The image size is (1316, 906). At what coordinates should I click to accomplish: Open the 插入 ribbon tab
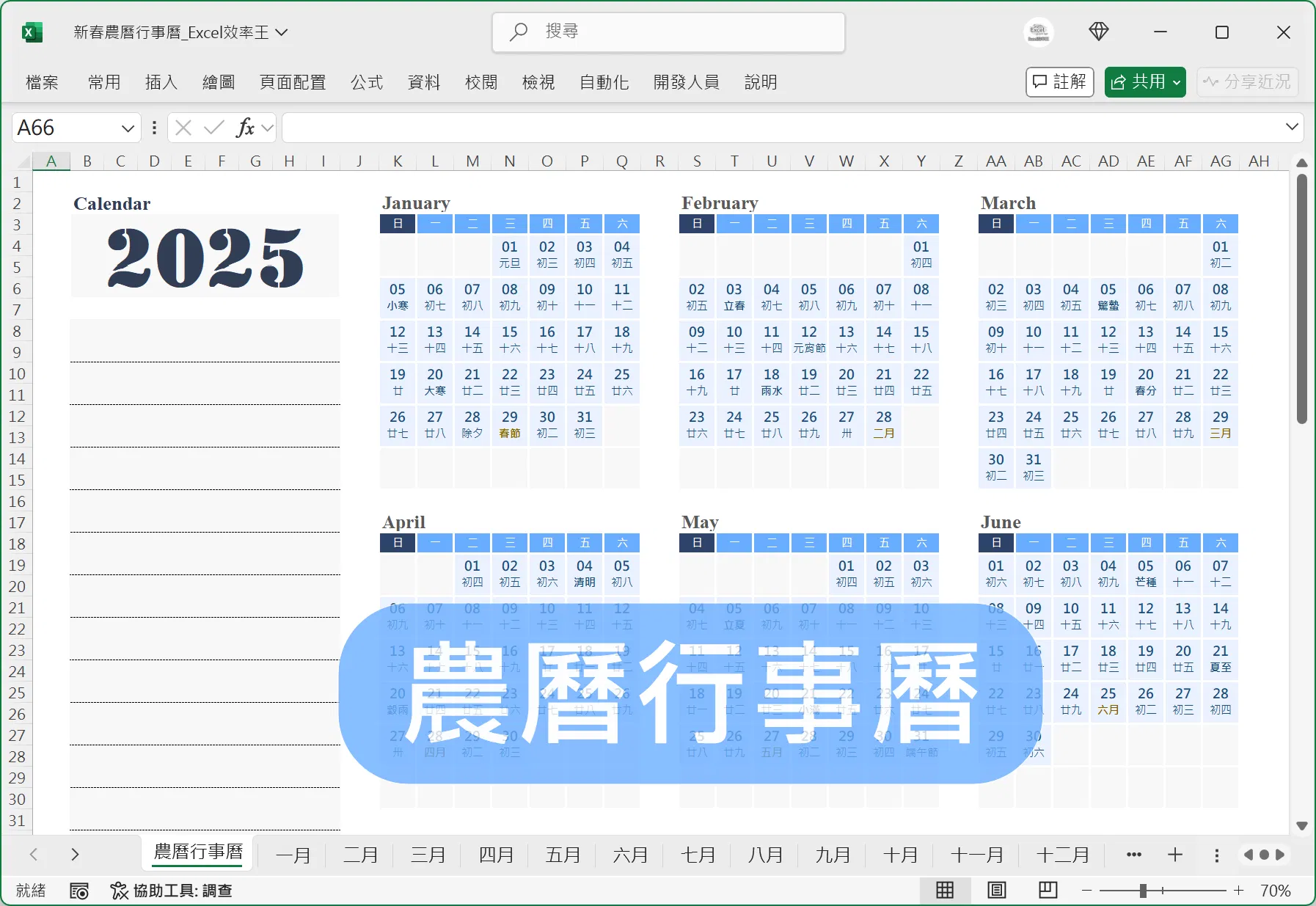pyautogui.click(x=161, y=82)
